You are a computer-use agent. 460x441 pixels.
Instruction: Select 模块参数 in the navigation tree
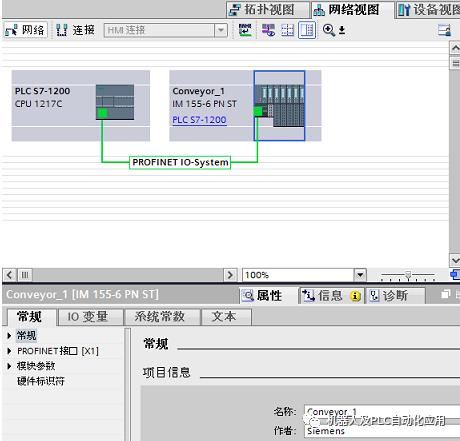point(36,366)
